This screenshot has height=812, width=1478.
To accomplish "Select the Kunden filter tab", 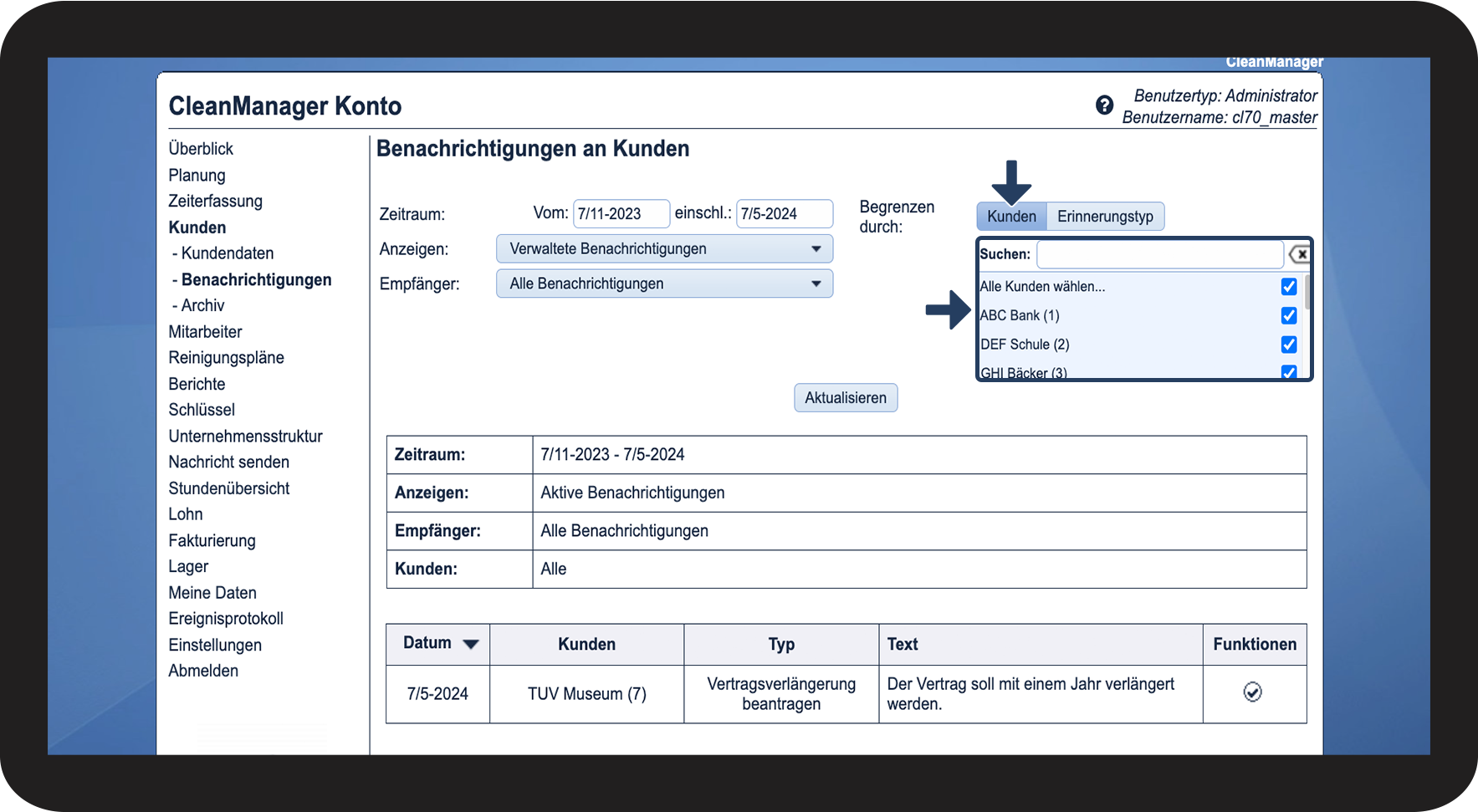I will coord(1011,217).
